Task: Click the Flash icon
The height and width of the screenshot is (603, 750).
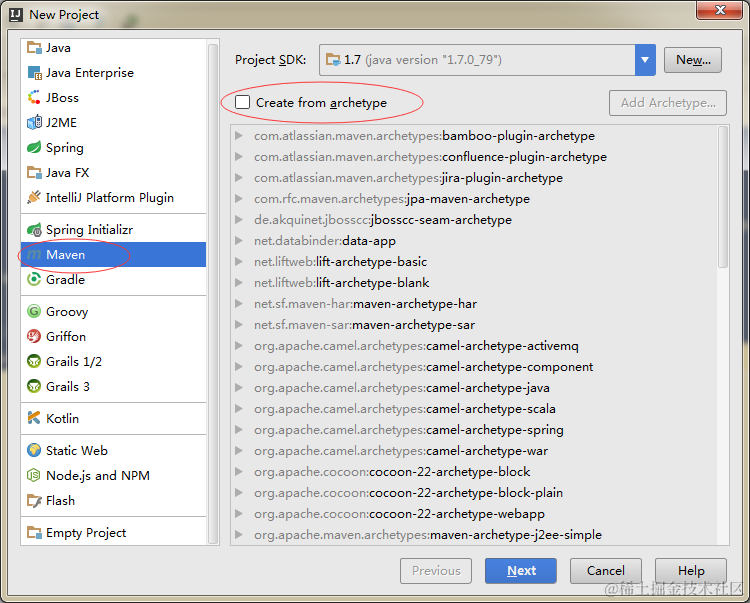Action: pos(34,500)
